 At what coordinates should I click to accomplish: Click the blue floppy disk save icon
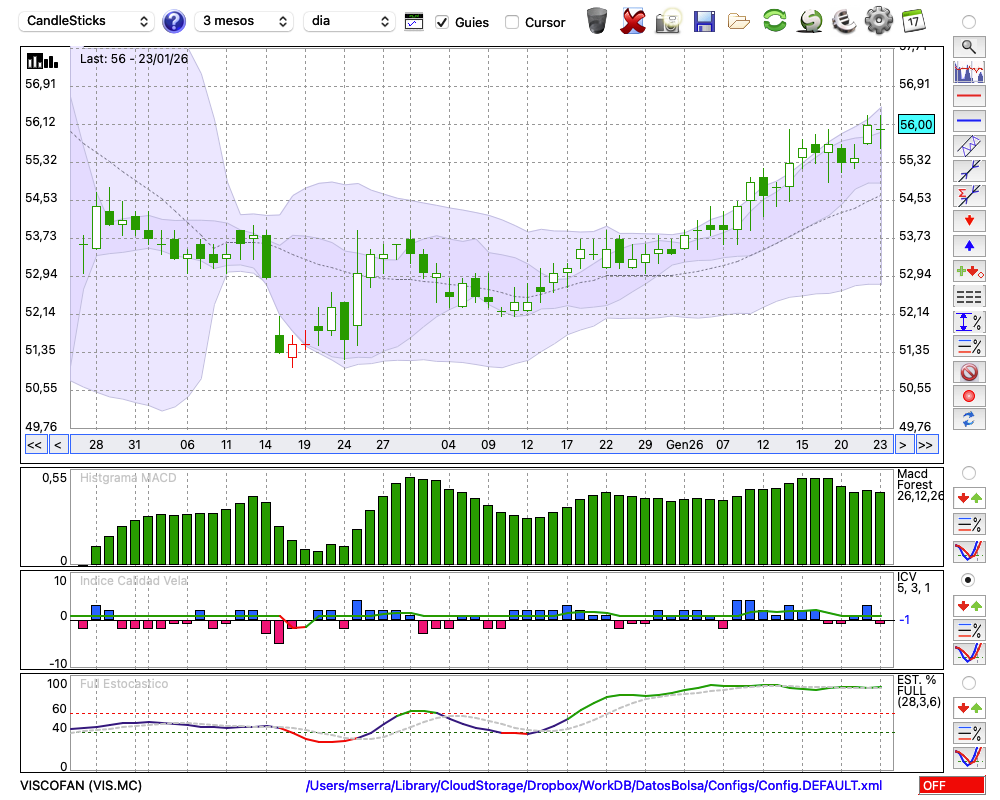coord(704,21)
